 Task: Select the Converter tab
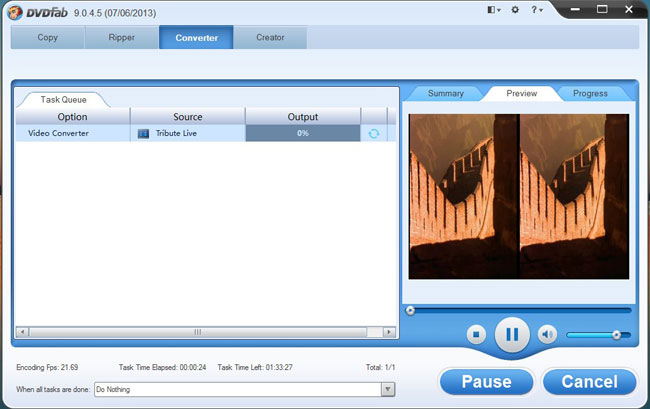[x=196, y=37]
